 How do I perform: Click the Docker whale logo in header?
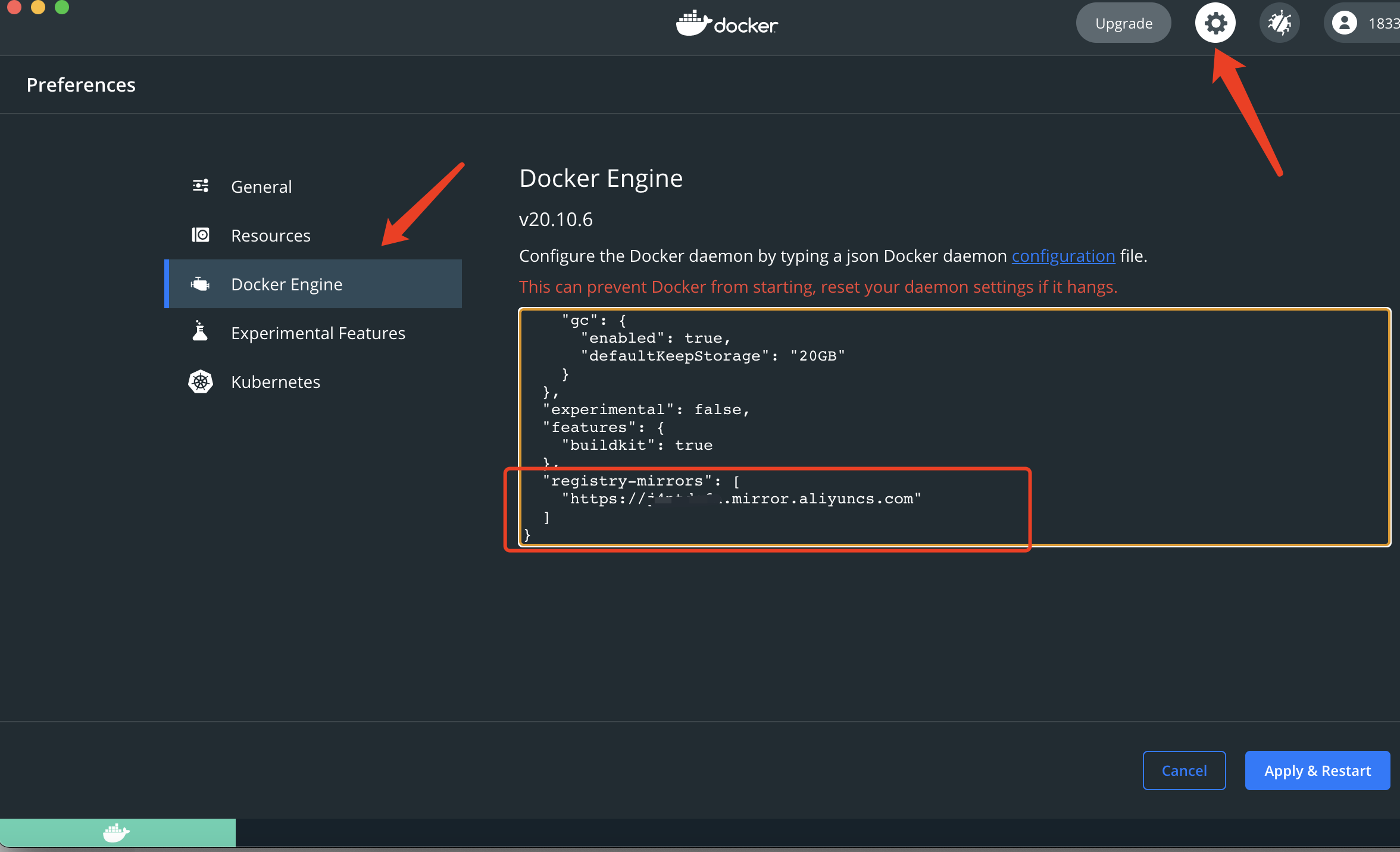pyautogui.click(x=693, y=23)
